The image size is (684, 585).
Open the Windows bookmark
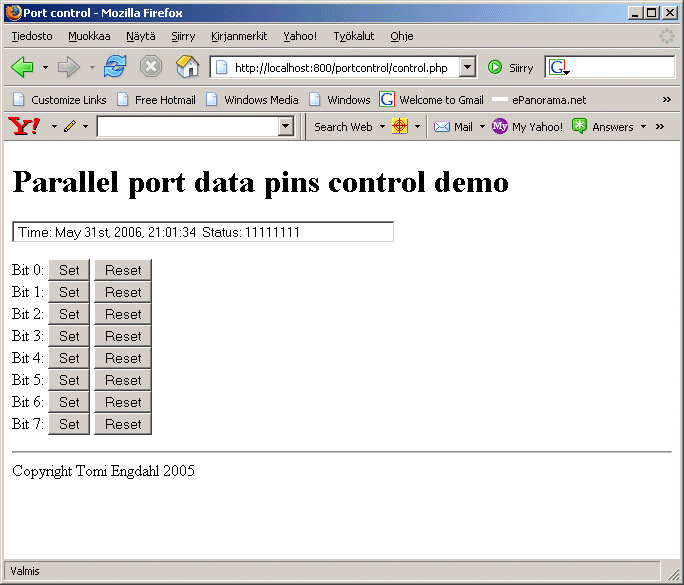(x=340, y=100)
